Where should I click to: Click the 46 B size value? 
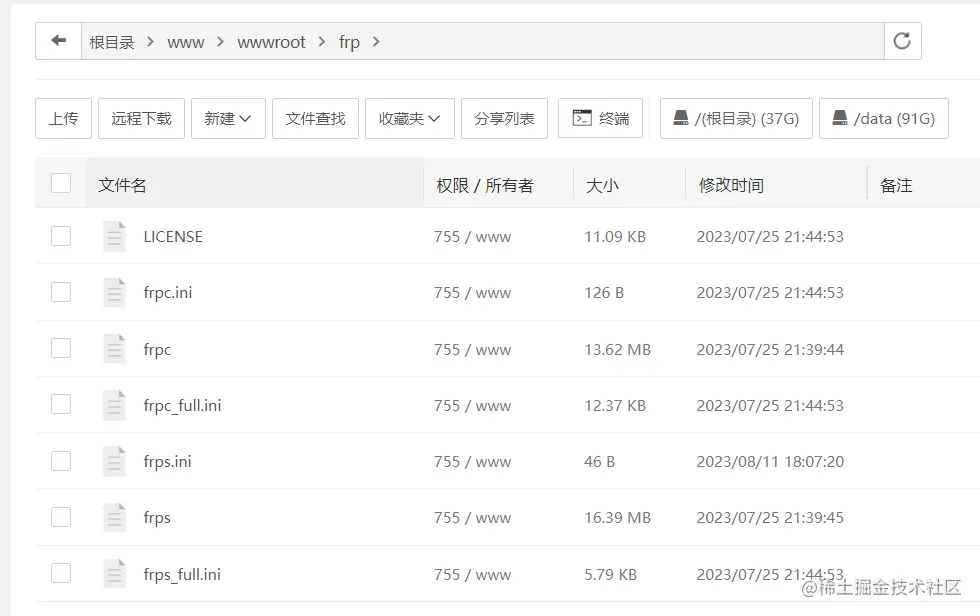pos(599,462)
